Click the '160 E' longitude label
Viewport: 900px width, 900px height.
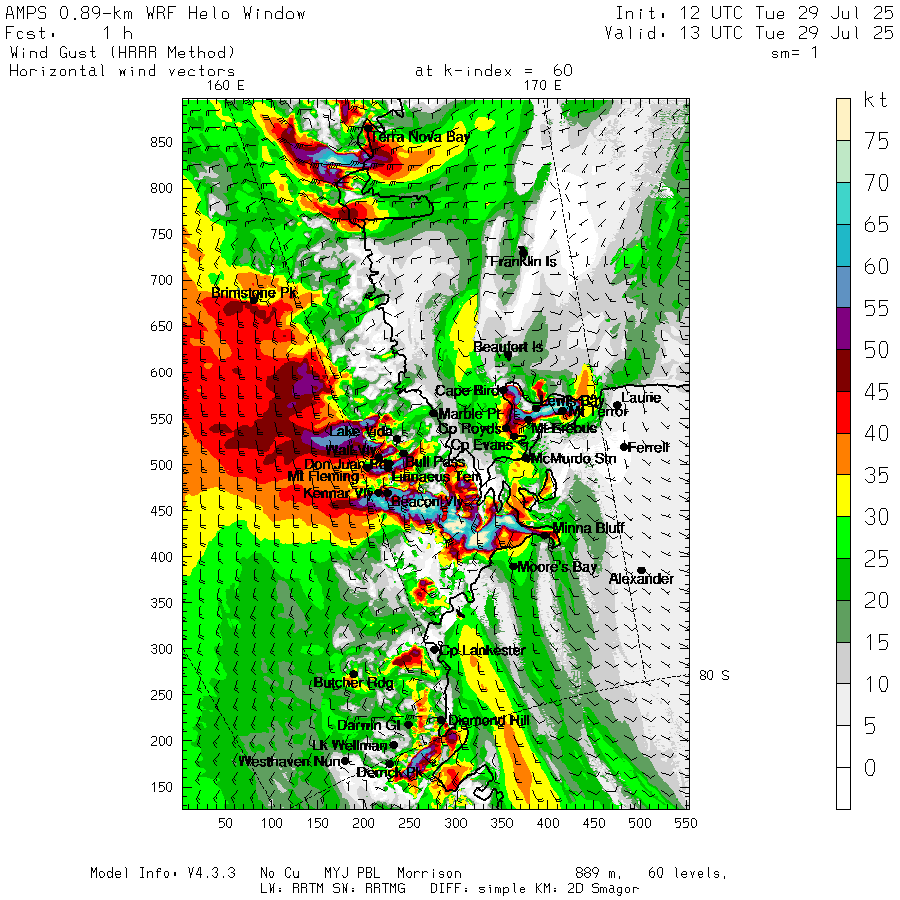coord(226,86)
